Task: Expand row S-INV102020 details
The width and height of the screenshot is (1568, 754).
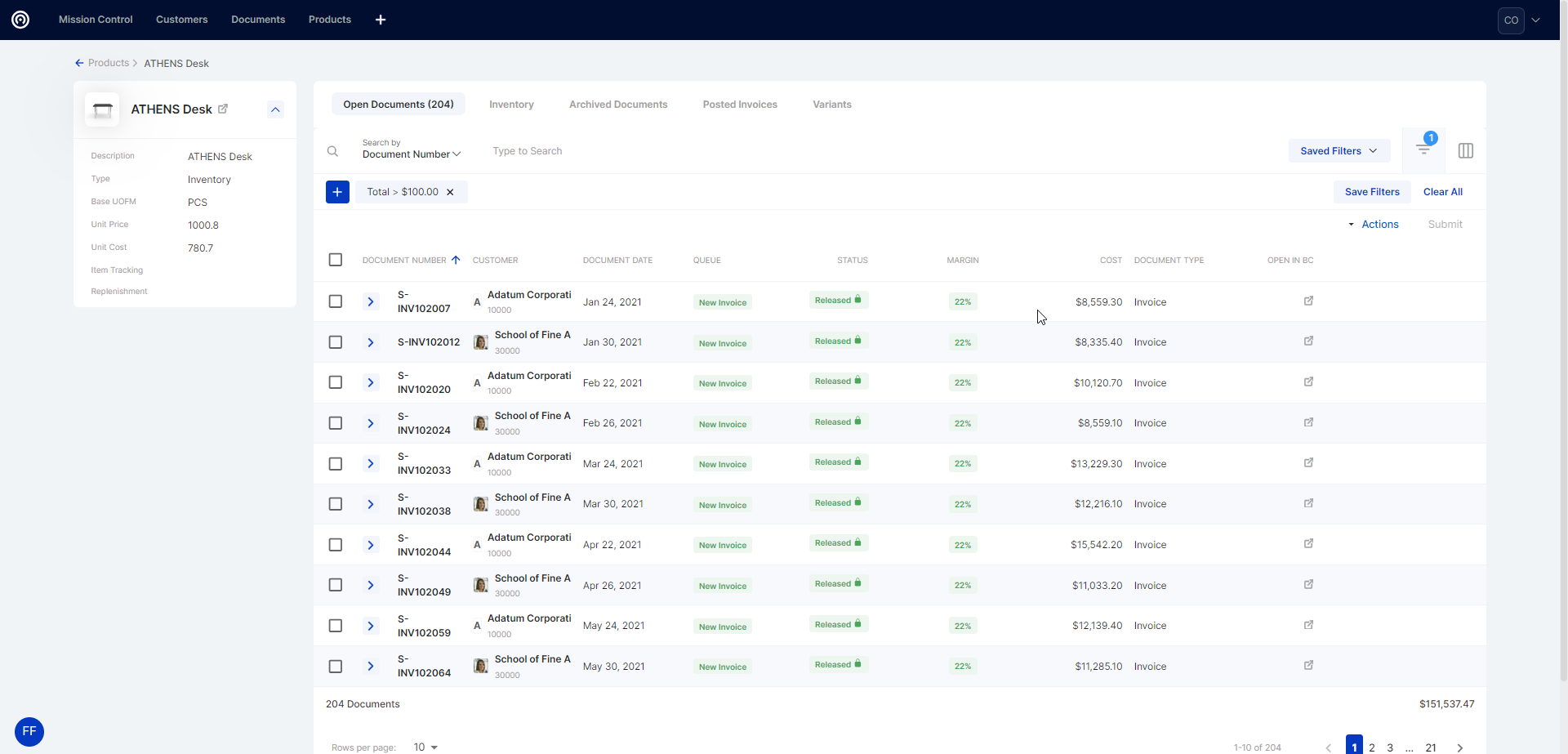Action: (371, 382)
